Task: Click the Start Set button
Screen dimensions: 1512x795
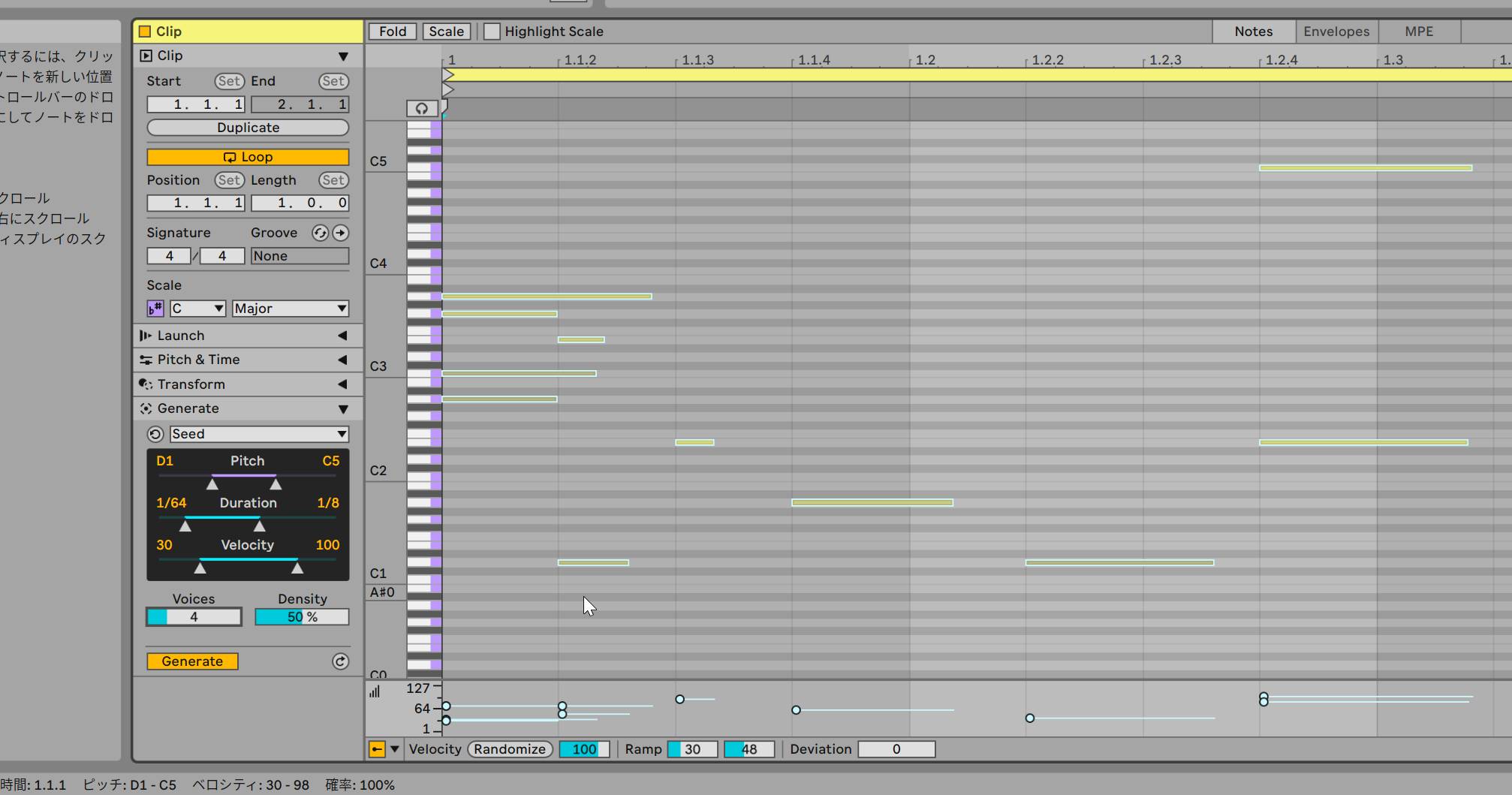Action: coord(229,81)
